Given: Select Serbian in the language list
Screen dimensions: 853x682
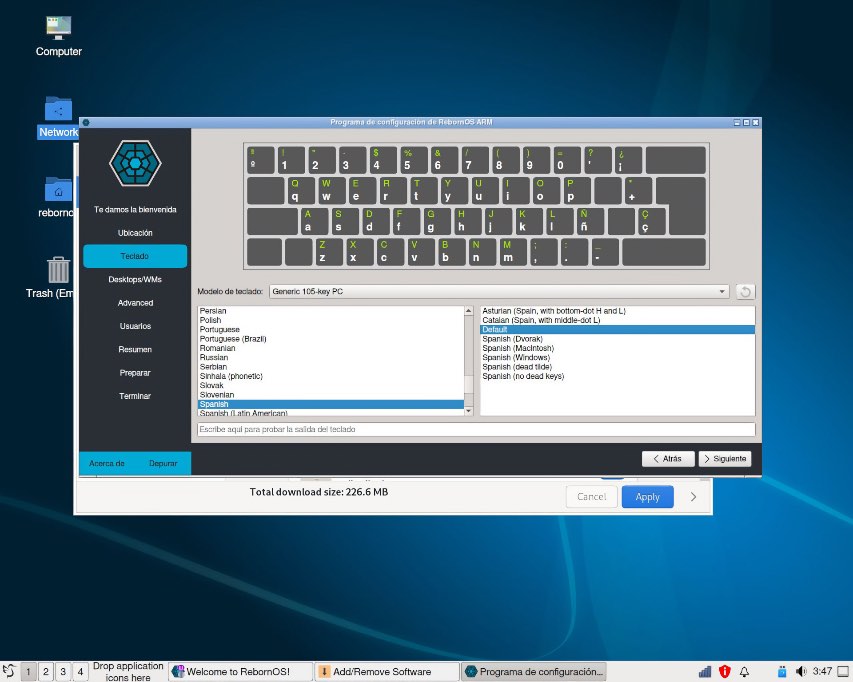Looking at the screenshot, I should coord(331,367).
